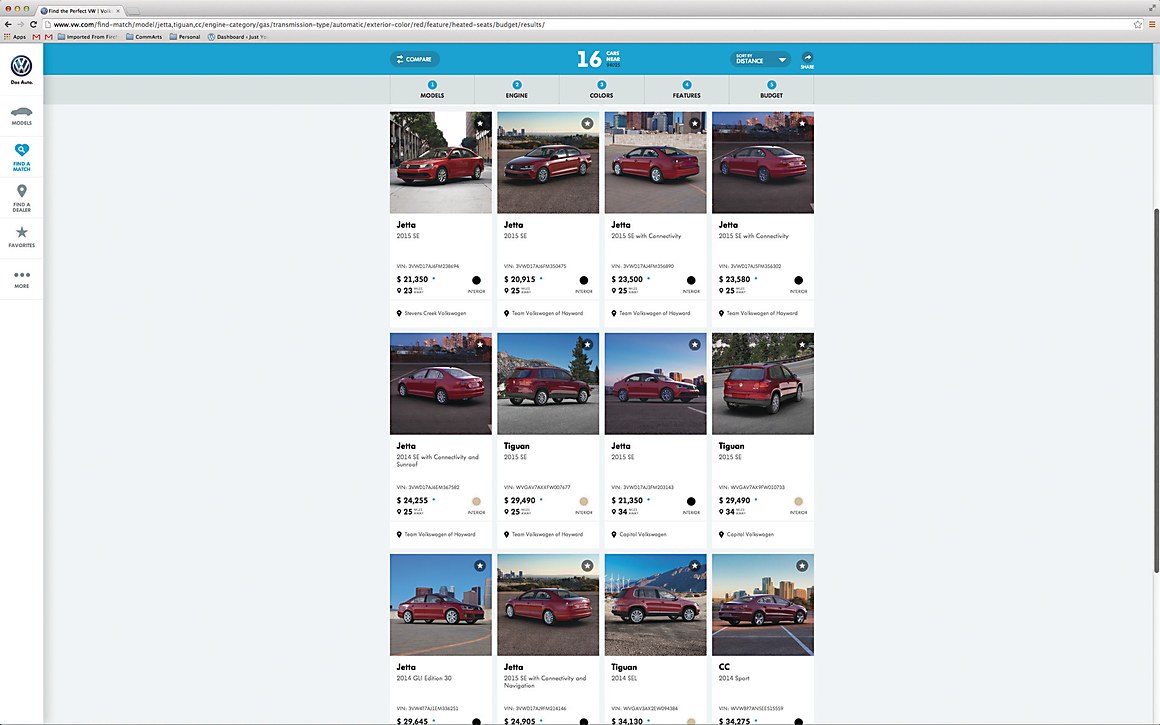
Task: Star the $24,255 Jetta card
Action: pos(480,344)
